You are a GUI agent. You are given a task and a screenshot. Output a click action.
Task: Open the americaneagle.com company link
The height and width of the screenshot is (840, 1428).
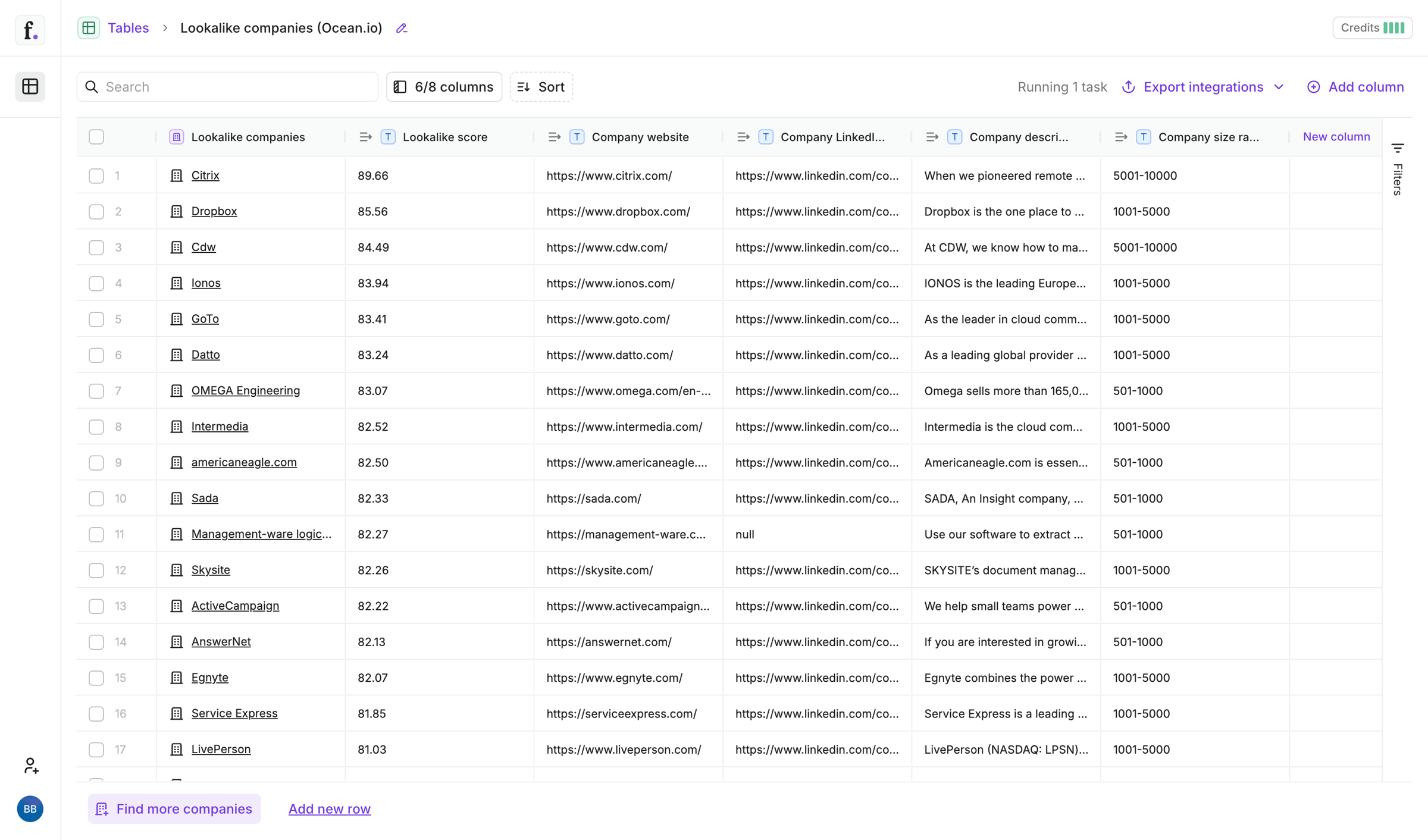[x=244, y=462]
